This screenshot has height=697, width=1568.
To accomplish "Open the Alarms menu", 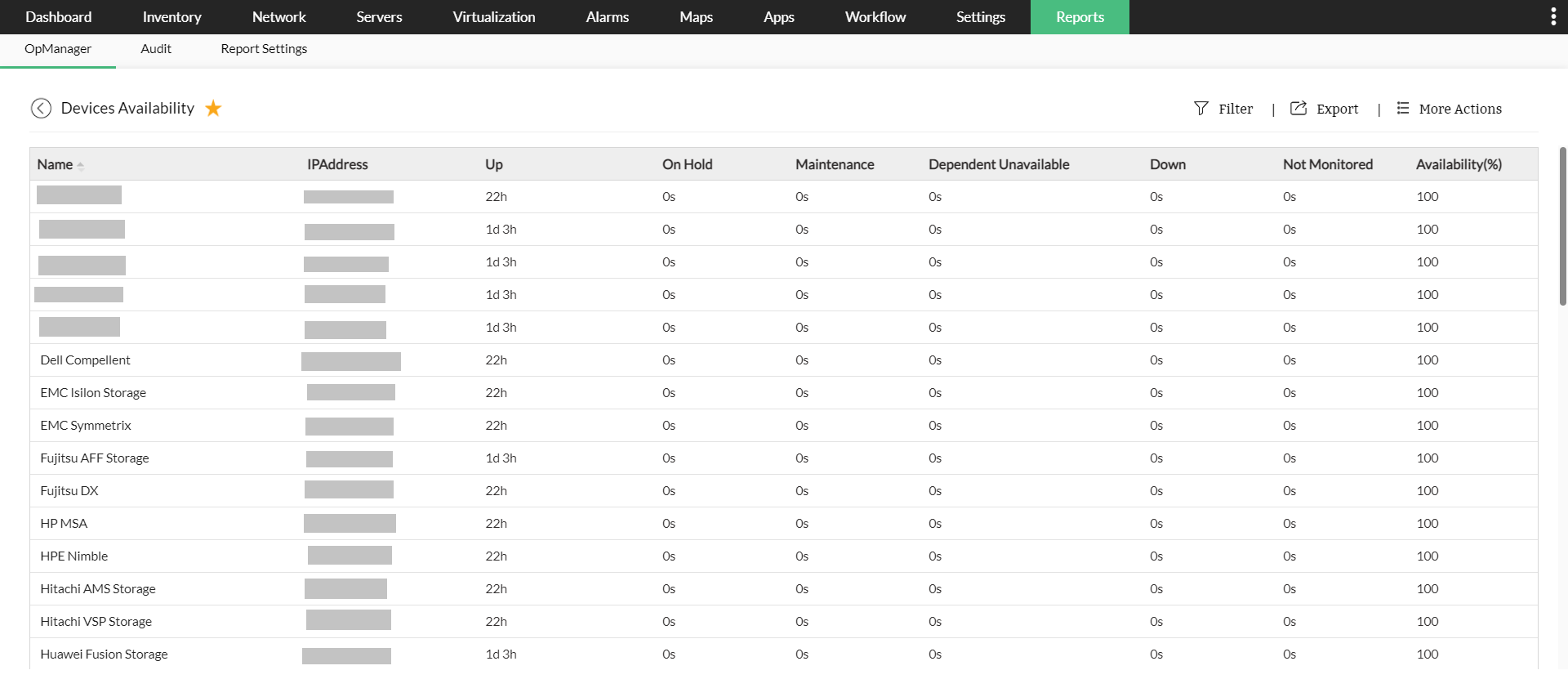I will tap(607, 17).
